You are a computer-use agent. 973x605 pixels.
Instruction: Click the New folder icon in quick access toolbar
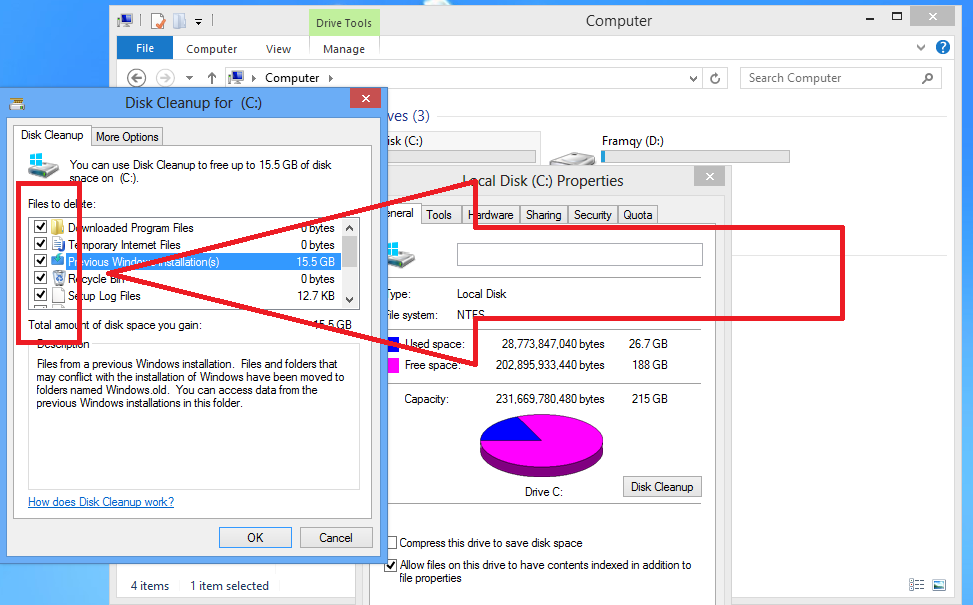pyautogui.click(x=179, y=21)
